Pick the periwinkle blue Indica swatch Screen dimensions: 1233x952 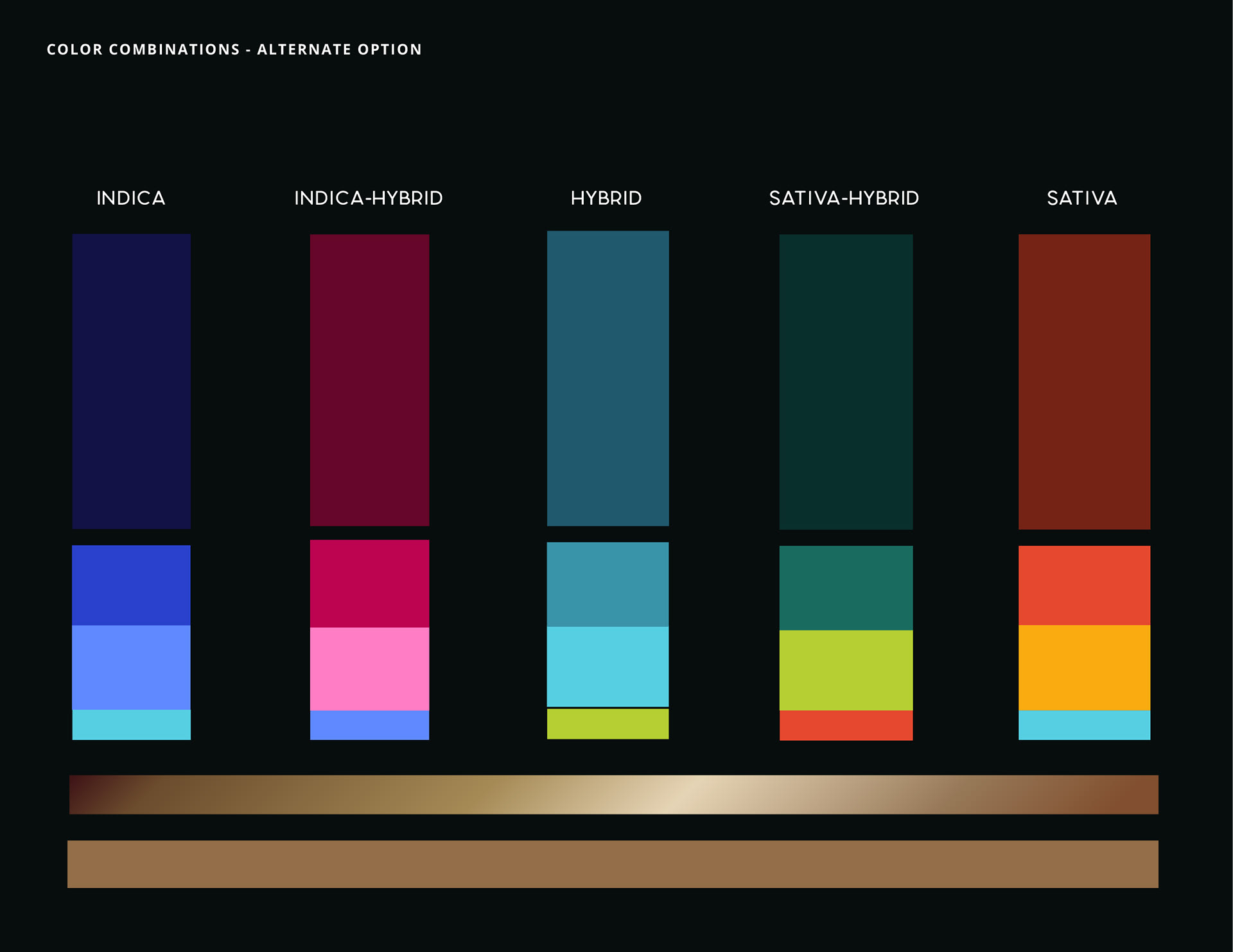131,667
